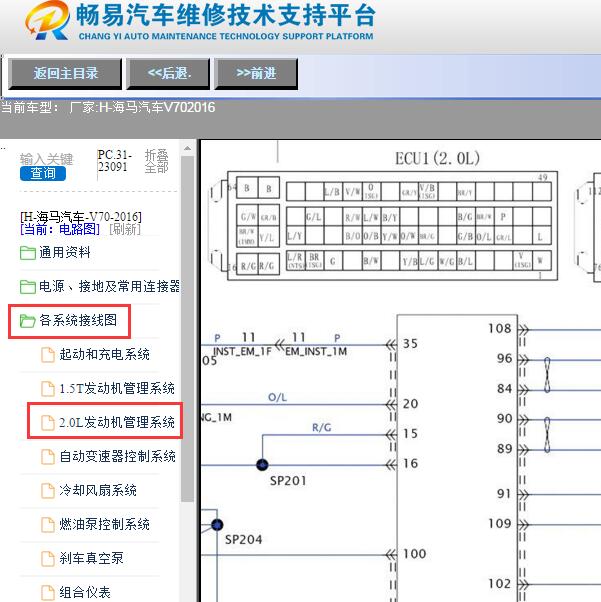
Task: Click ECU pin 100 label
Action: click(x=414, y=554)
